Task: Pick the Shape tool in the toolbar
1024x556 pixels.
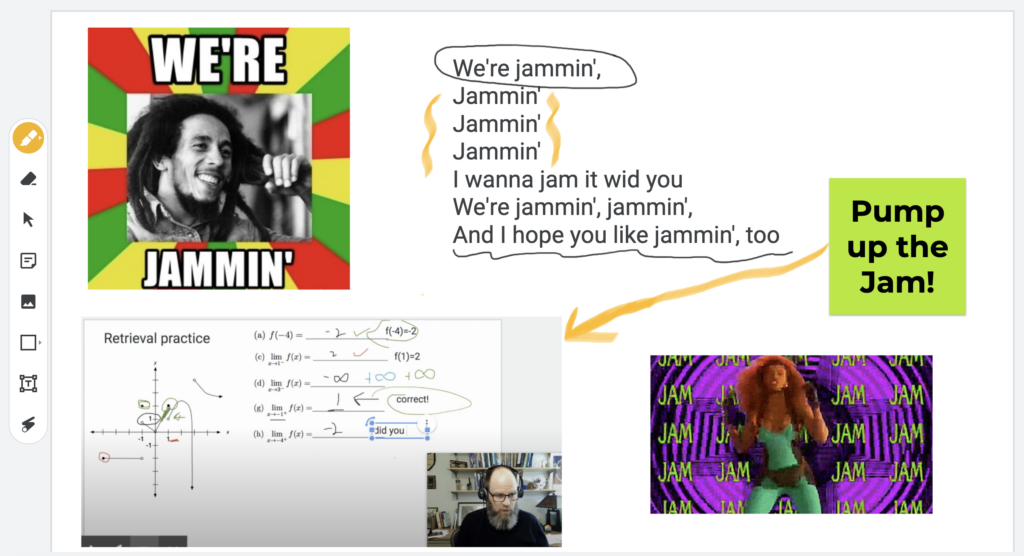Action: tap(29, 342)
